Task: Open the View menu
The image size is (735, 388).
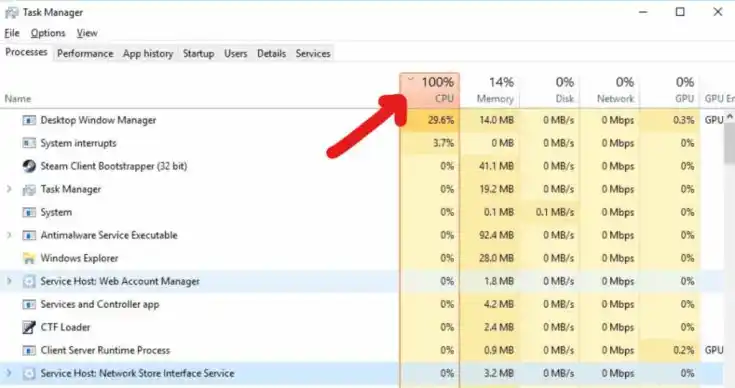Action: (x=87, y=33)
